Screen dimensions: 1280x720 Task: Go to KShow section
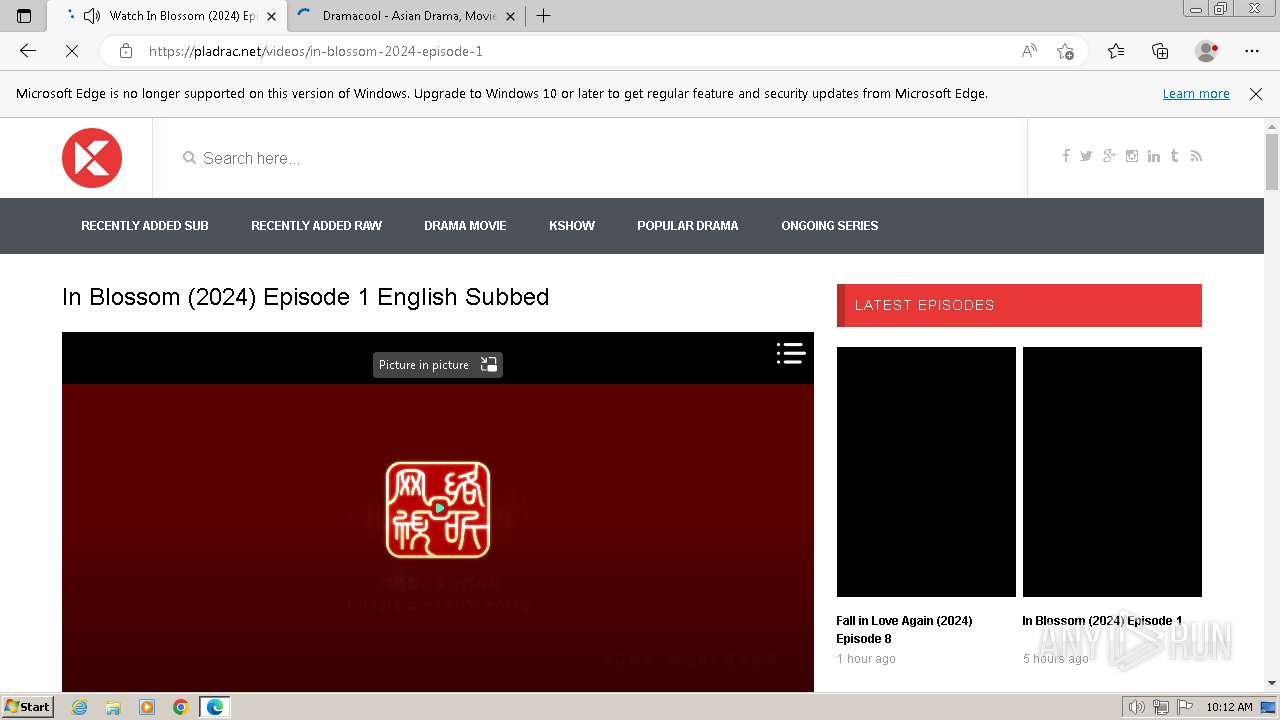572,226
